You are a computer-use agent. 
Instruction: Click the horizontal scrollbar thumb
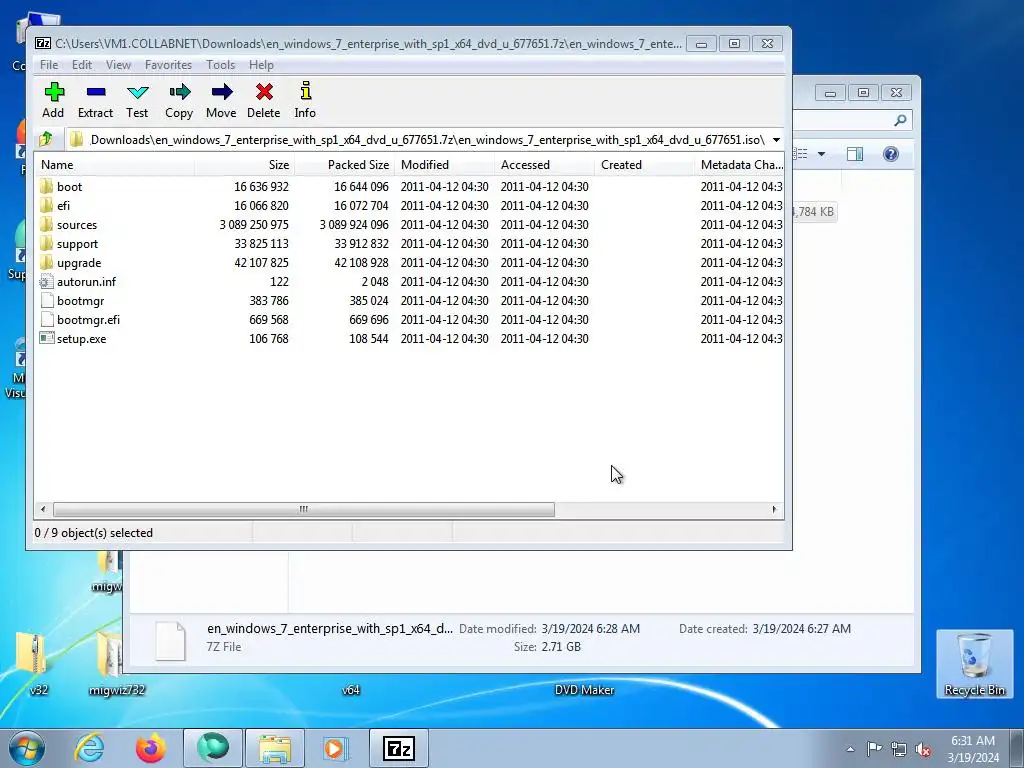point(304,509)
